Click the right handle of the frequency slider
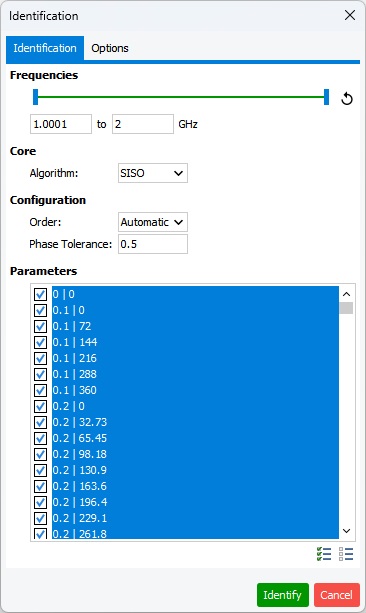Viewport: 366px width, 613px height. [x=327, y=97]
